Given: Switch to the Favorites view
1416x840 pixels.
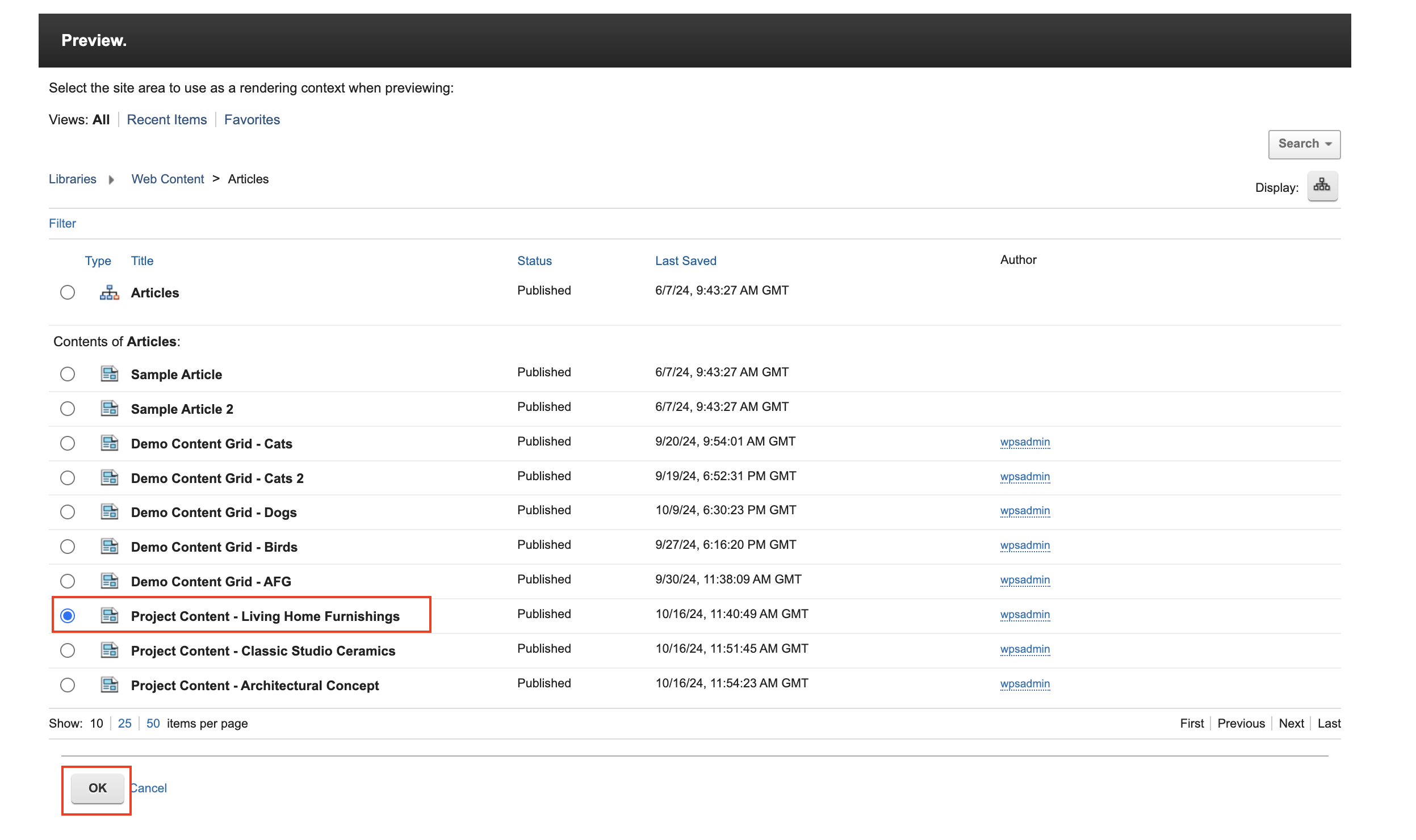Looking at the screenshot, I should (x=252, y=120).
